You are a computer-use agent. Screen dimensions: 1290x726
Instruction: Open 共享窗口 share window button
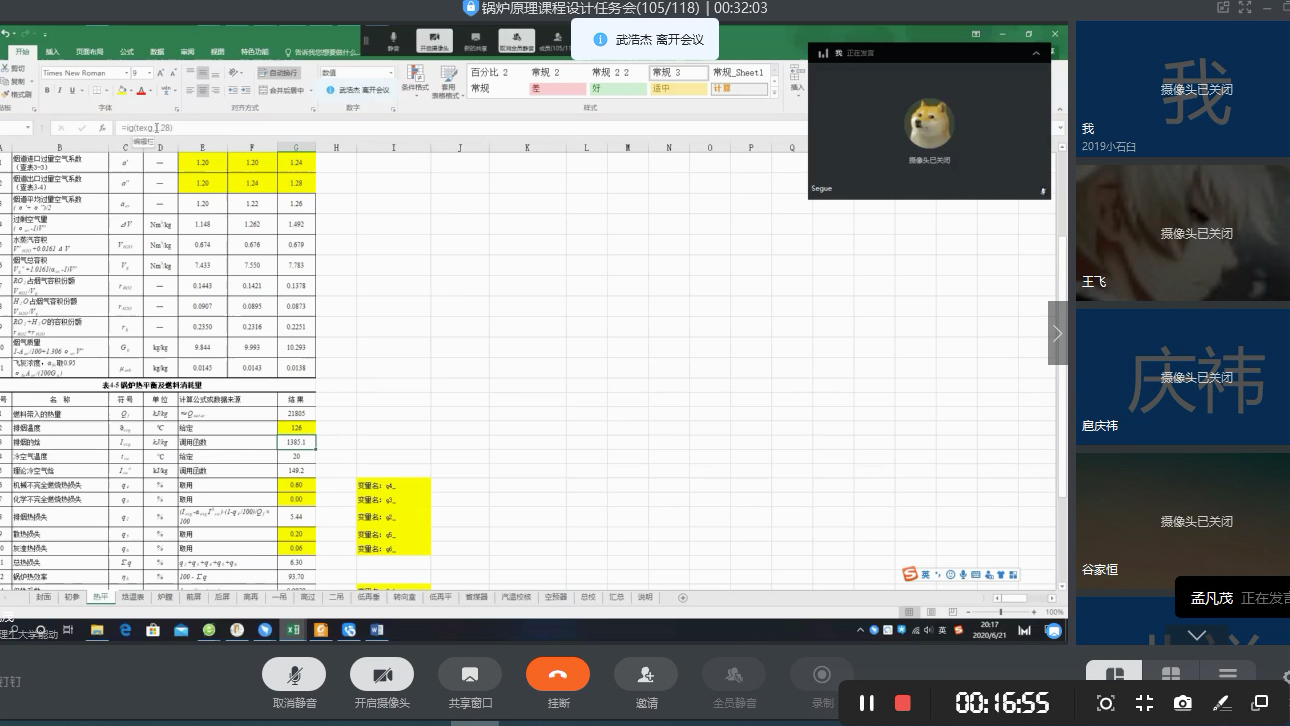point(470,675)
